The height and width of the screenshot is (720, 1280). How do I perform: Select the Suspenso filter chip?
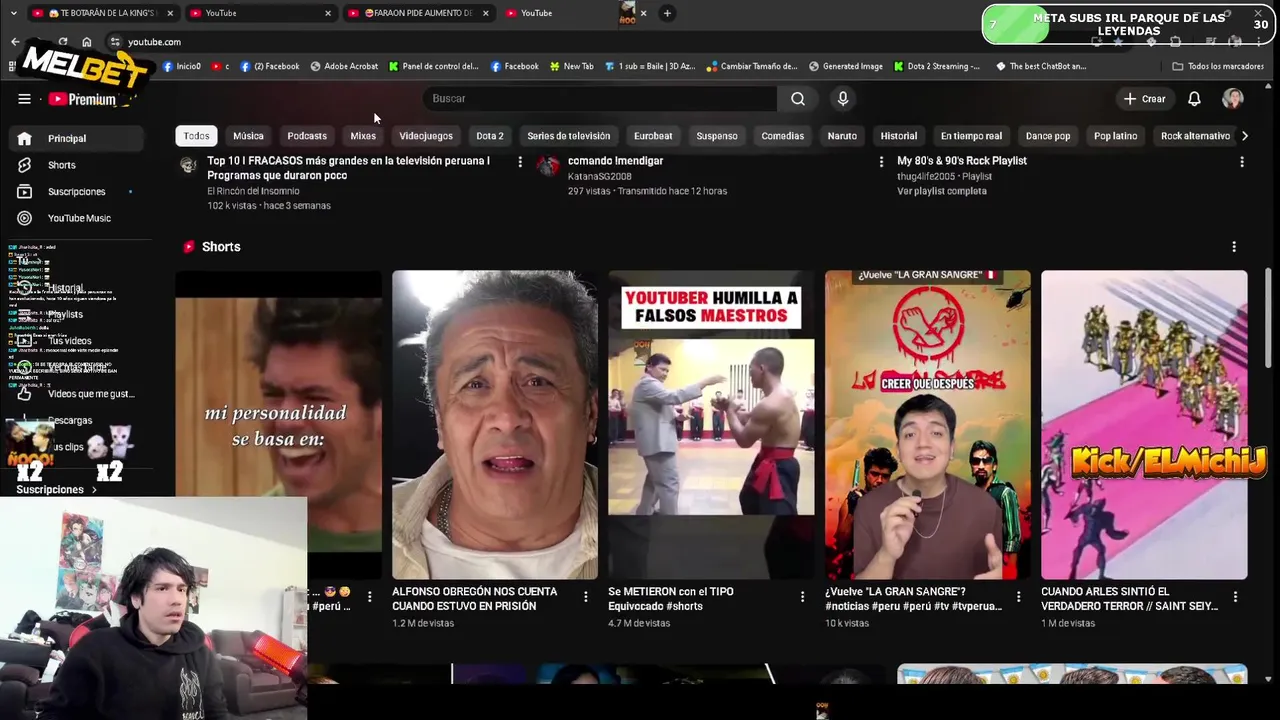(717, 136)
